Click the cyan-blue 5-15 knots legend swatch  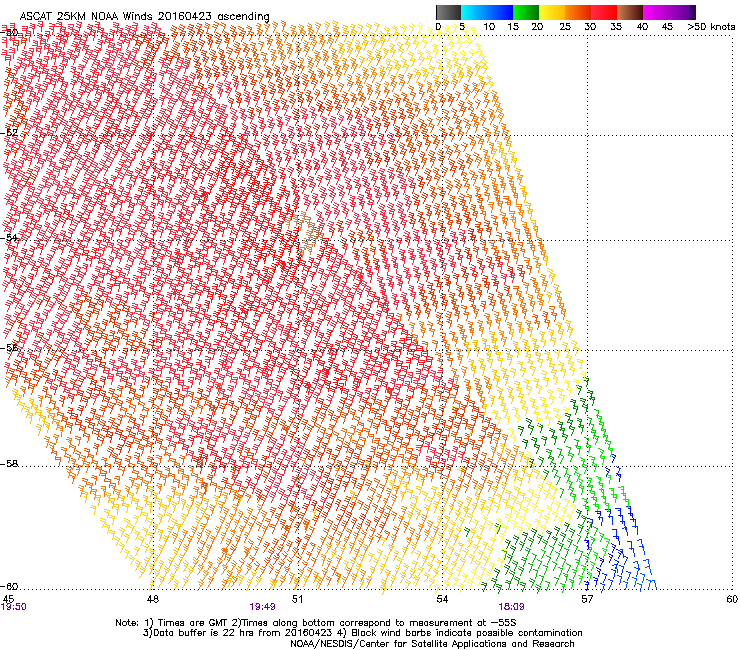(487, 12)
